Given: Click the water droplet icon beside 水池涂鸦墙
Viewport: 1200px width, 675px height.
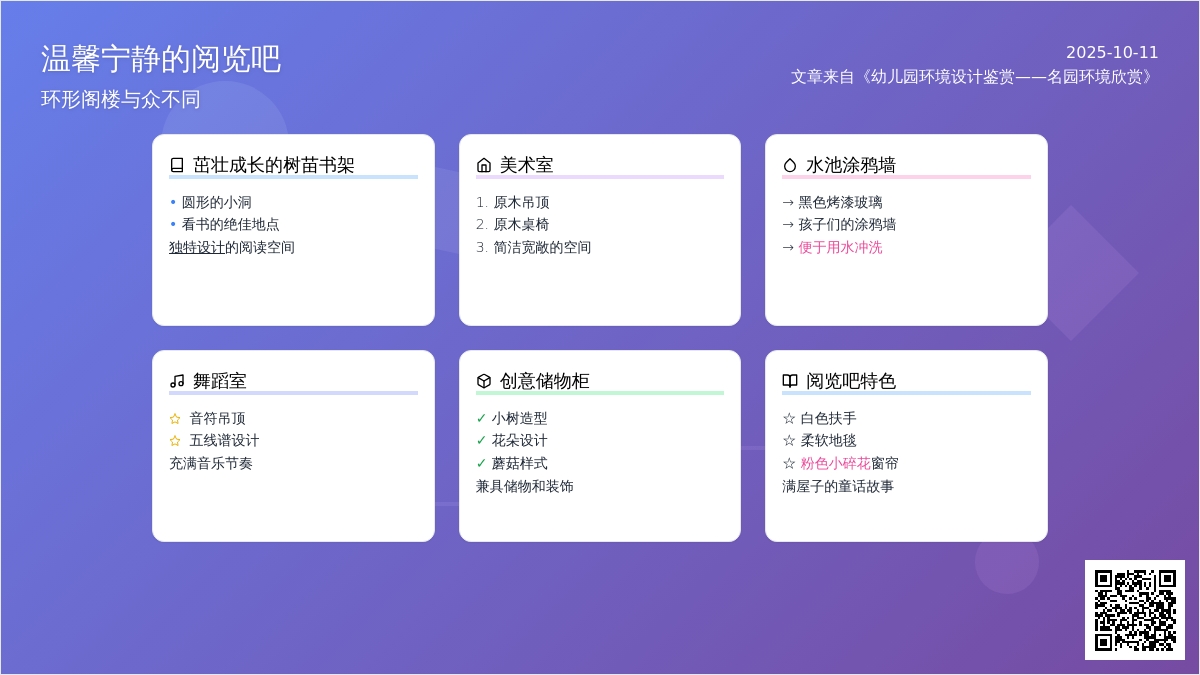Looking at the screenshot, I should click(x=790, y=165).
